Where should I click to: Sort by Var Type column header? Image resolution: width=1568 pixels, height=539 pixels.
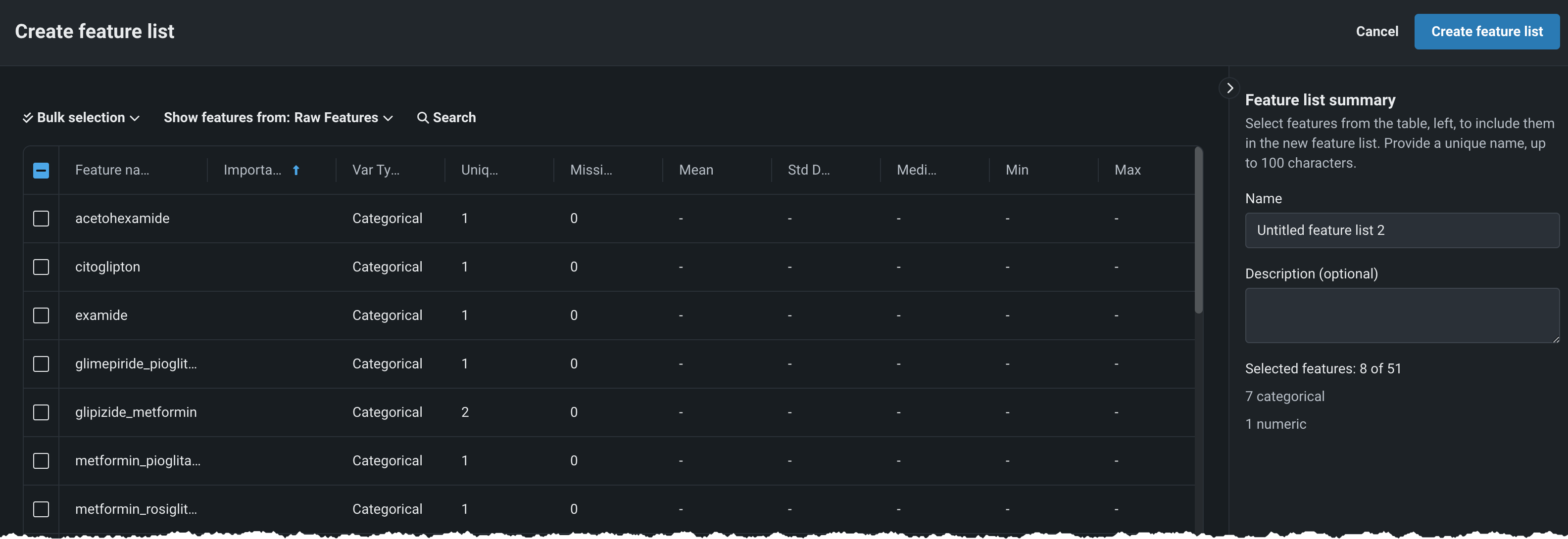point(376,170)
